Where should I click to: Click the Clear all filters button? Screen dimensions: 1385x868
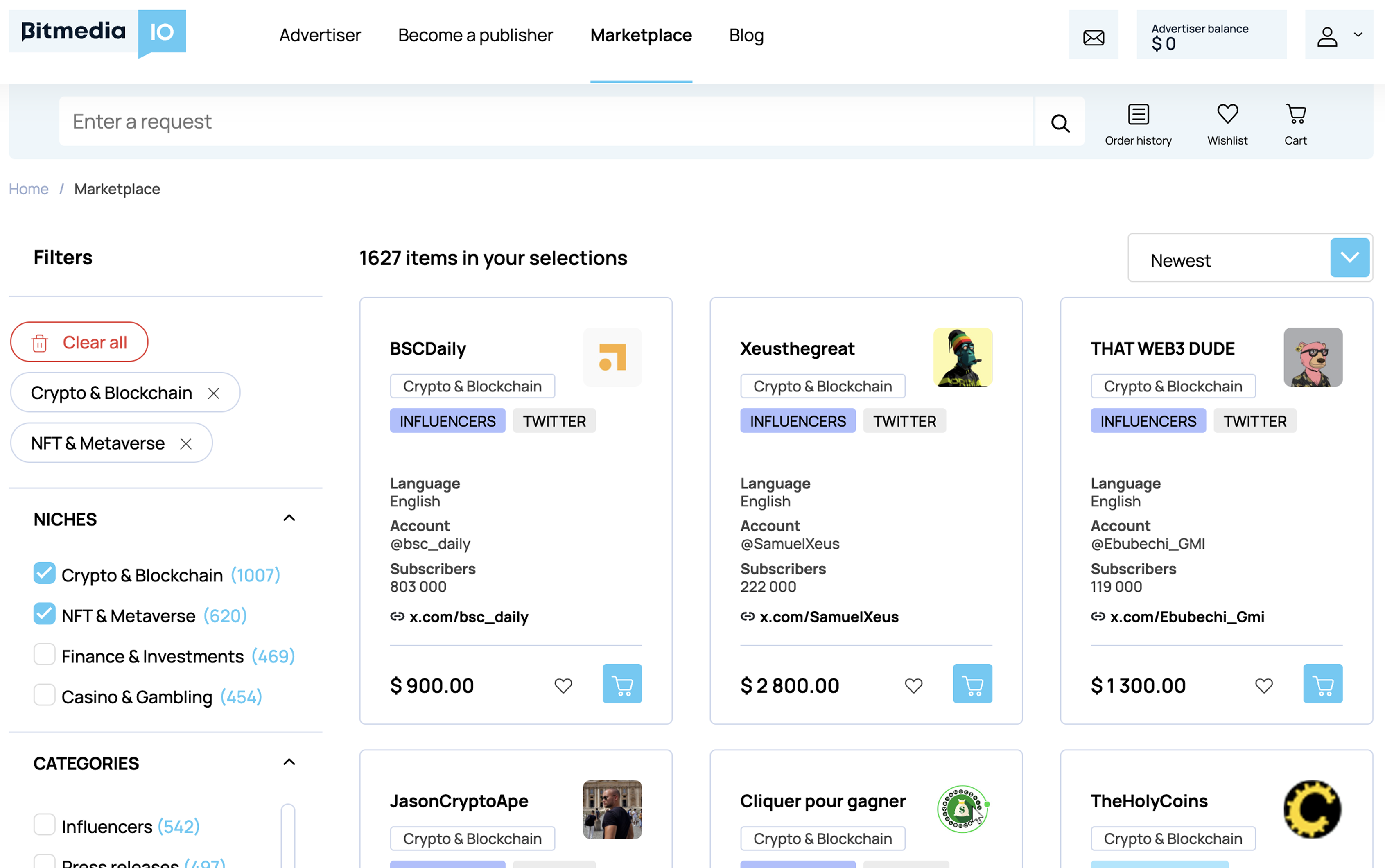pos(79,342)
